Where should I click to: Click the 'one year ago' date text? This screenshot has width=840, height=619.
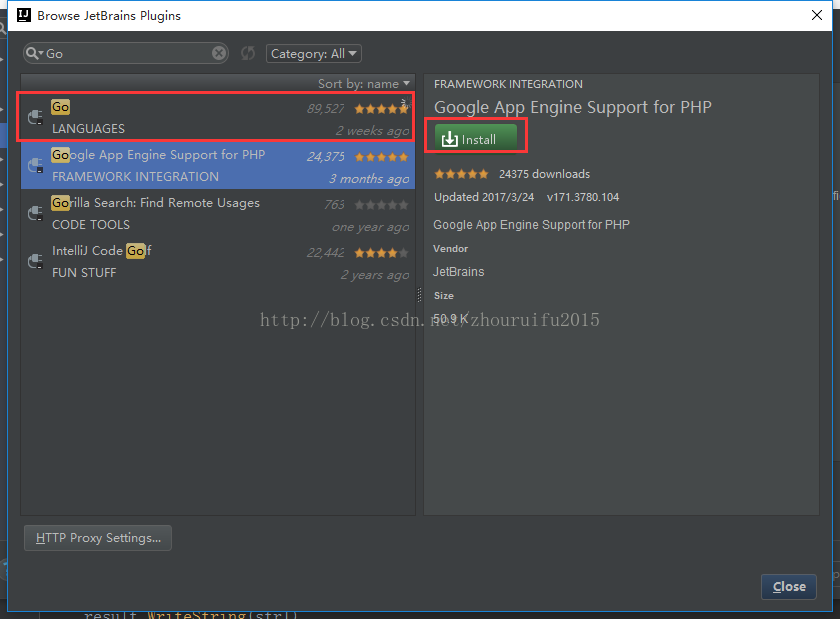pos(371,227)
